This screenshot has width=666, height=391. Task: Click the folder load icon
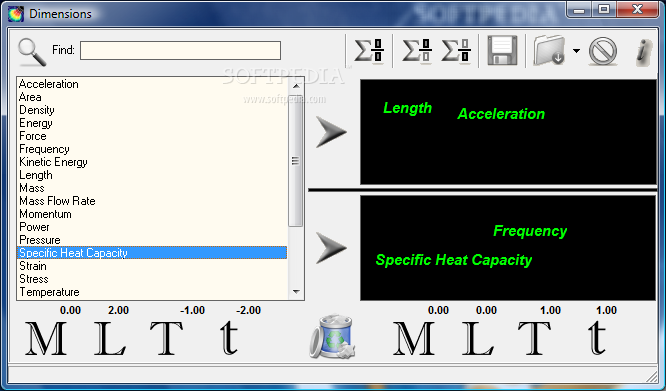point(550,51)
